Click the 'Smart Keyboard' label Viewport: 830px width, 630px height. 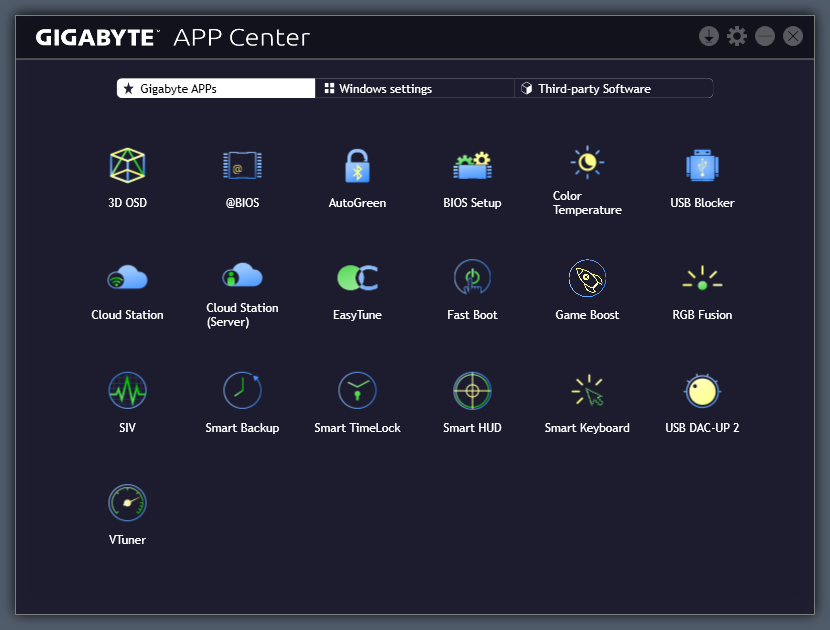[x=587, y=428]
